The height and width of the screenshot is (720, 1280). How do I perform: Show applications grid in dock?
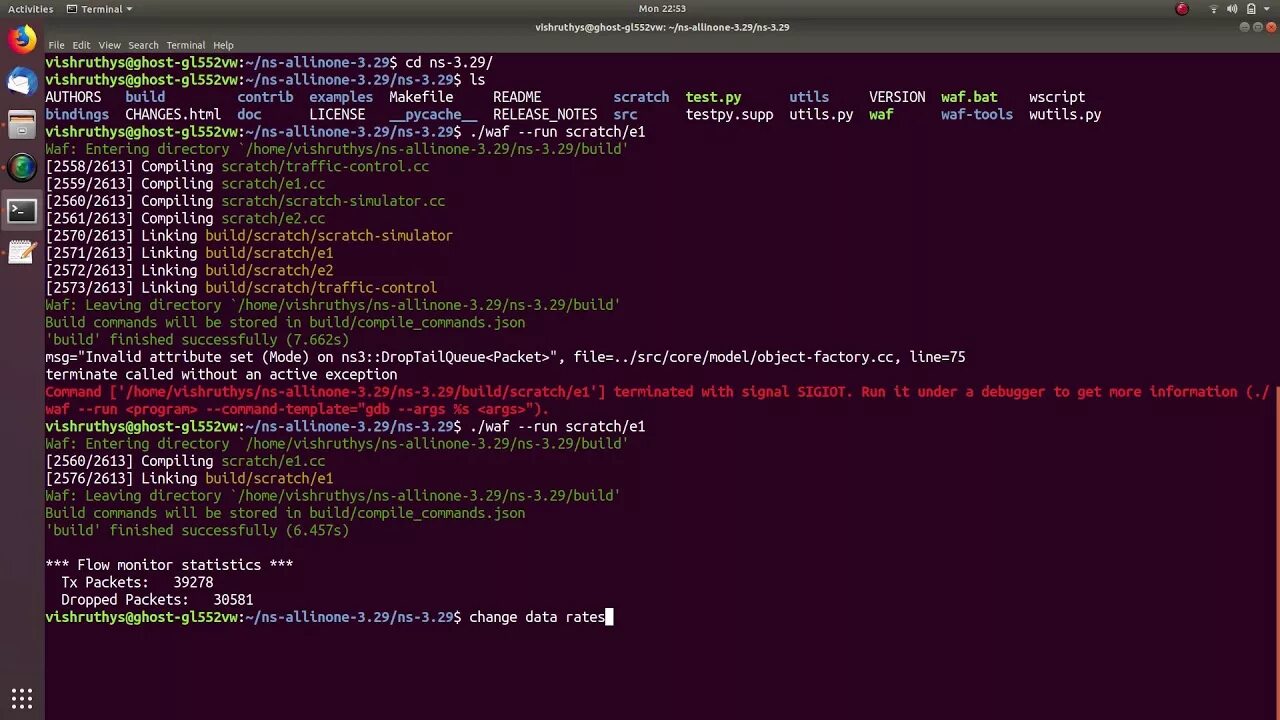(x=22, y=698)
